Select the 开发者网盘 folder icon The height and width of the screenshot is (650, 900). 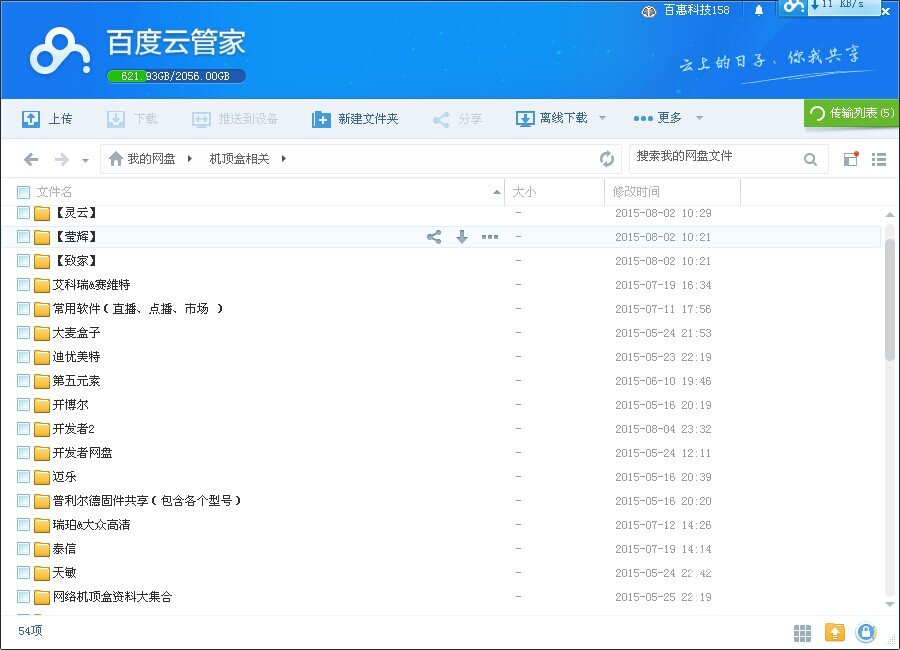click(41, 454)
